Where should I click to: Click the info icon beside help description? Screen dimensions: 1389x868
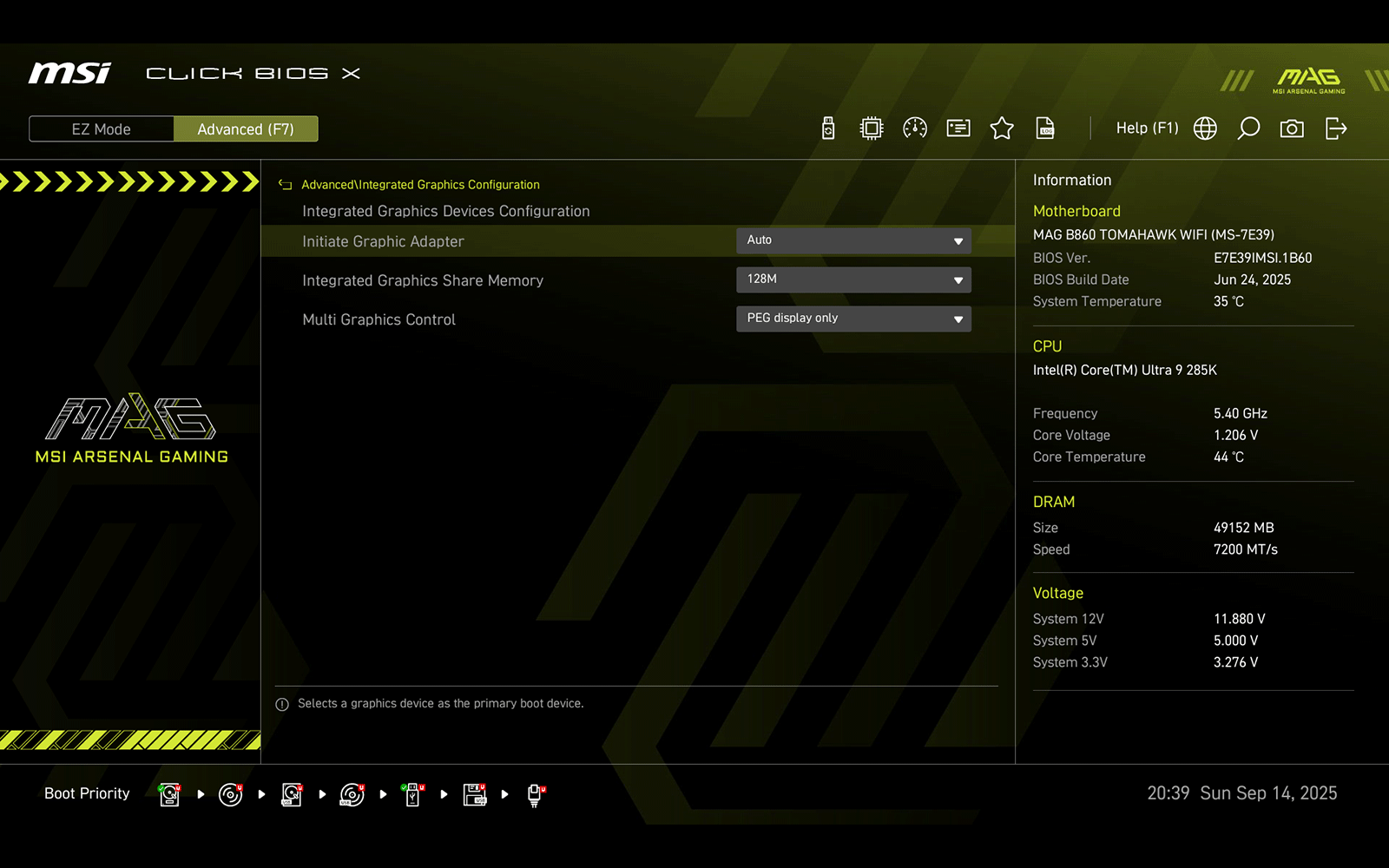[282, 705]
